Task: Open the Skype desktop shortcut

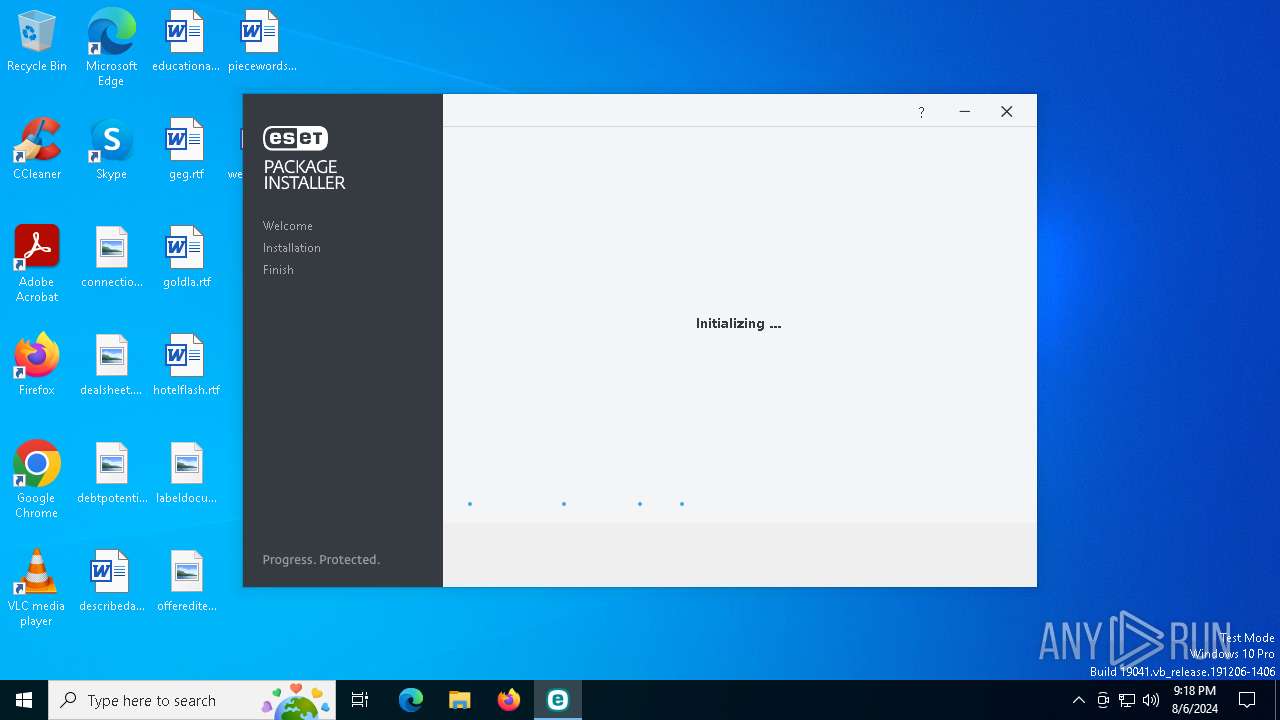Action: click(x=111, y=150)
